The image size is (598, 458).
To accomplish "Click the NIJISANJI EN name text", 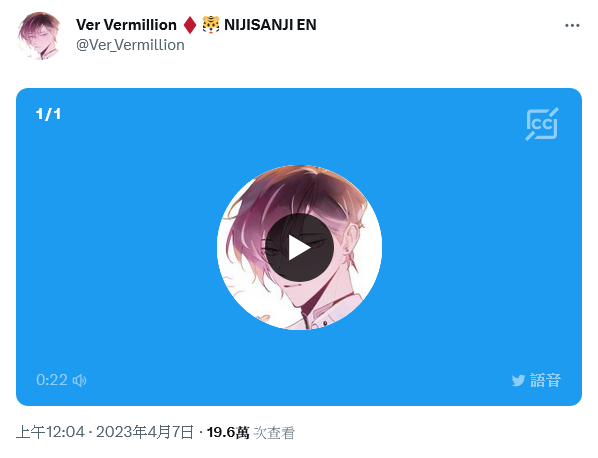I will pyautogui.click(x=270, y=25).
